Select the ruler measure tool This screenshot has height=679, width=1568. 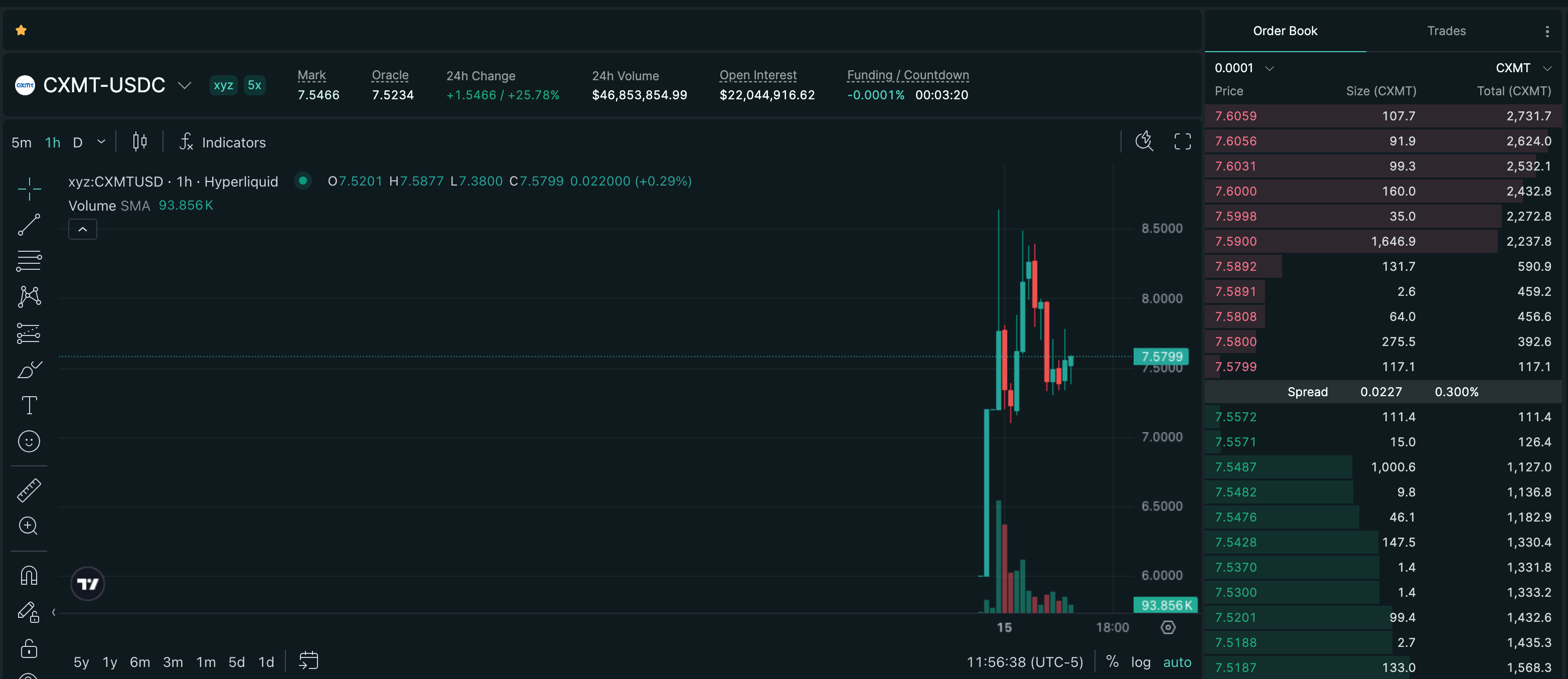point(29,490)
